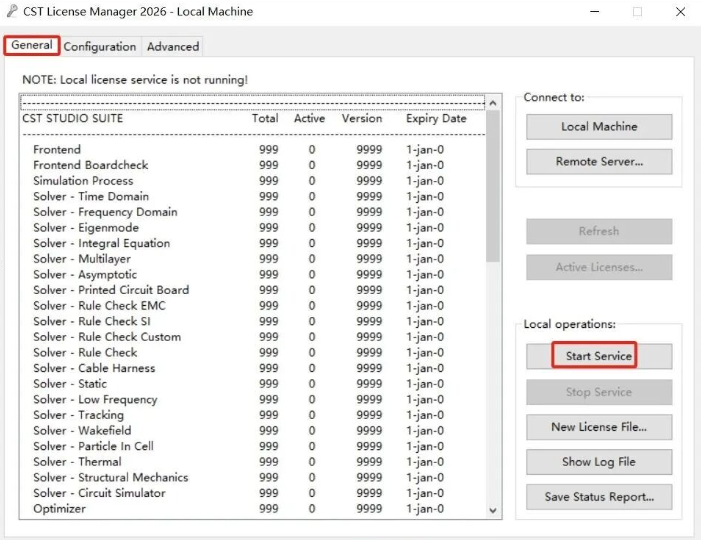701x540 pixels.
Task: Select the Frontend license row
Action: point(57,150)
